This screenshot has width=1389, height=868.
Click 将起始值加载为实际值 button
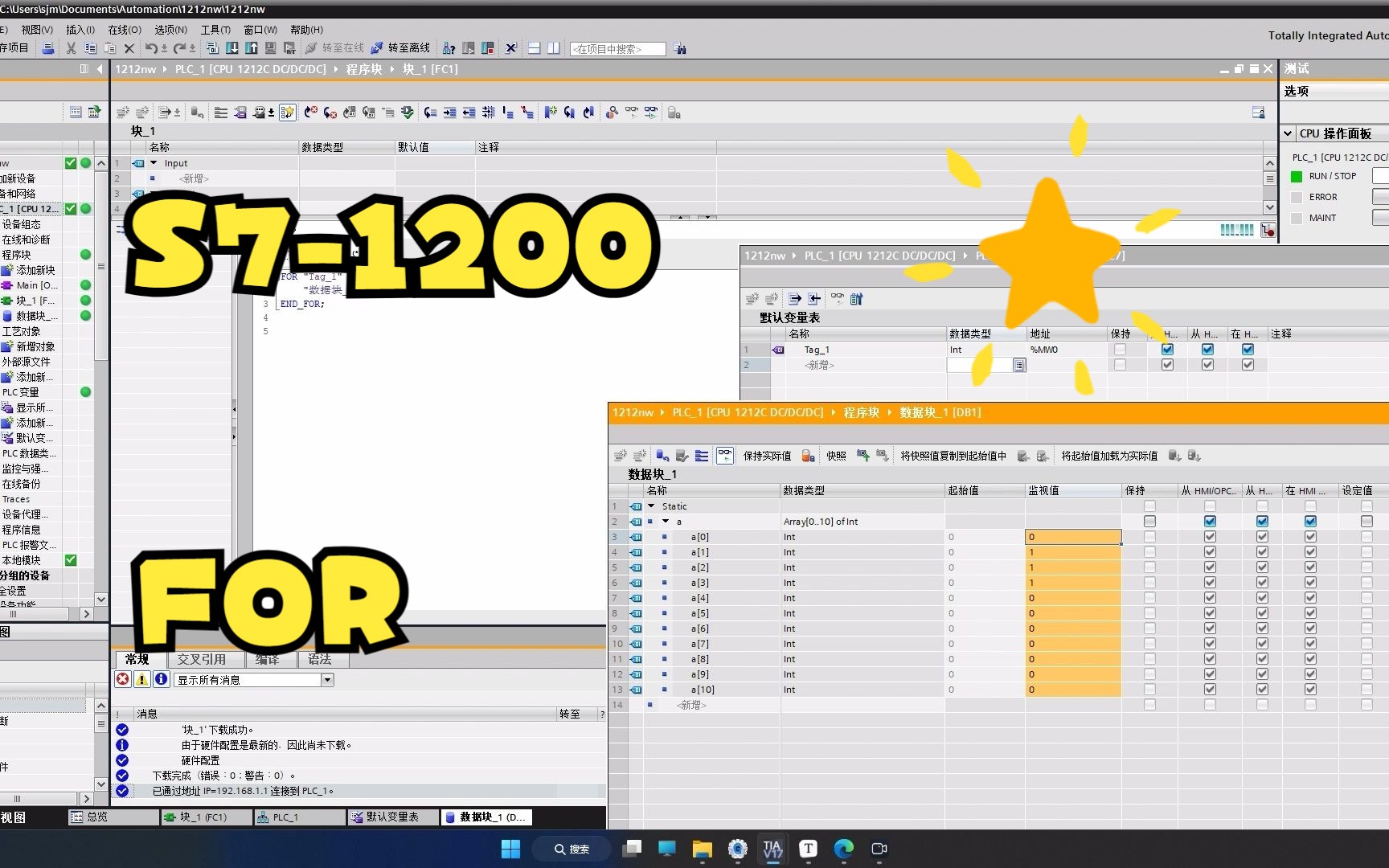coord(1109,456)
